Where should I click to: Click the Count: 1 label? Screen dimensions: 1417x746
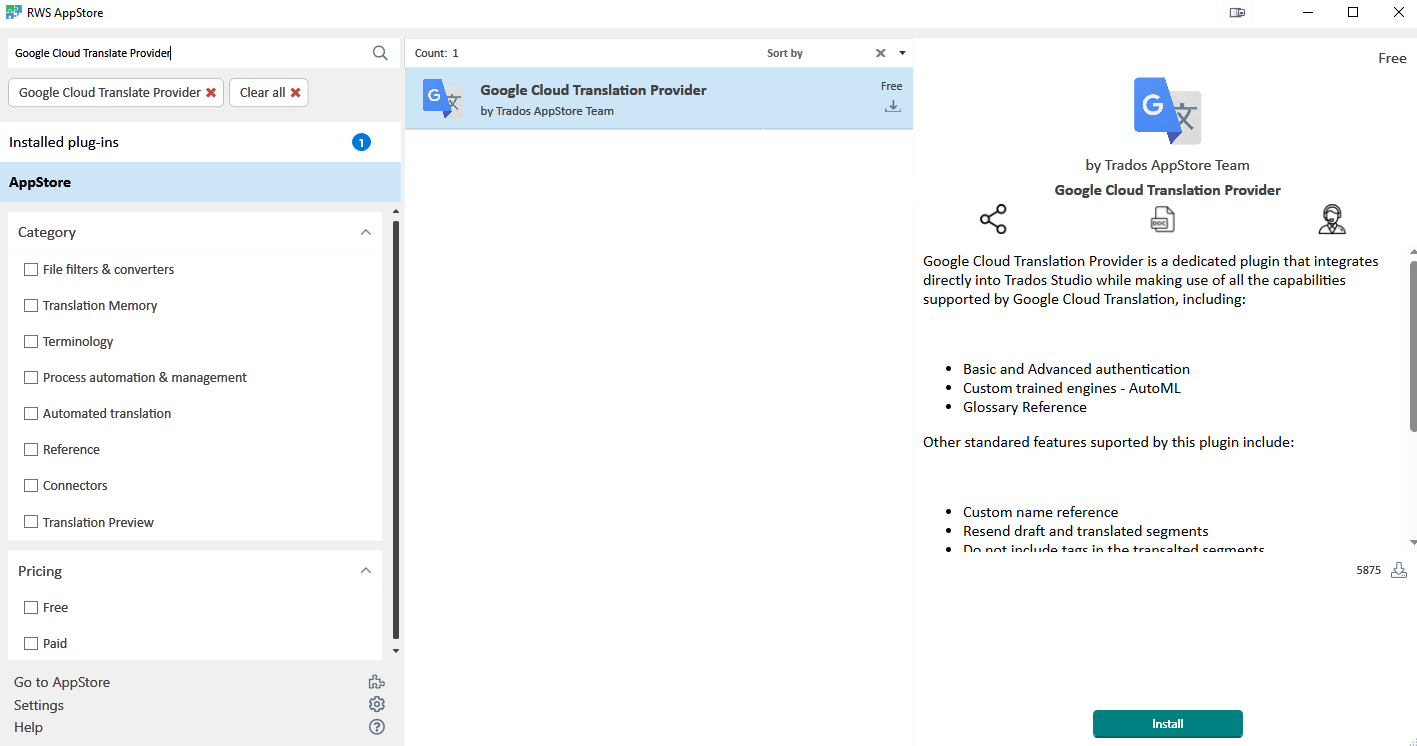[437, 53]
